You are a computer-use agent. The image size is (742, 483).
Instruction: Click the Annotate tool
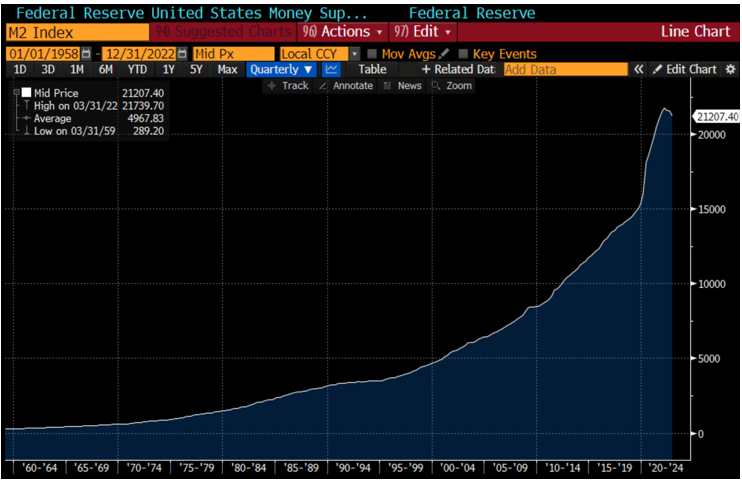pyautogui.click(x=346, y=86)
